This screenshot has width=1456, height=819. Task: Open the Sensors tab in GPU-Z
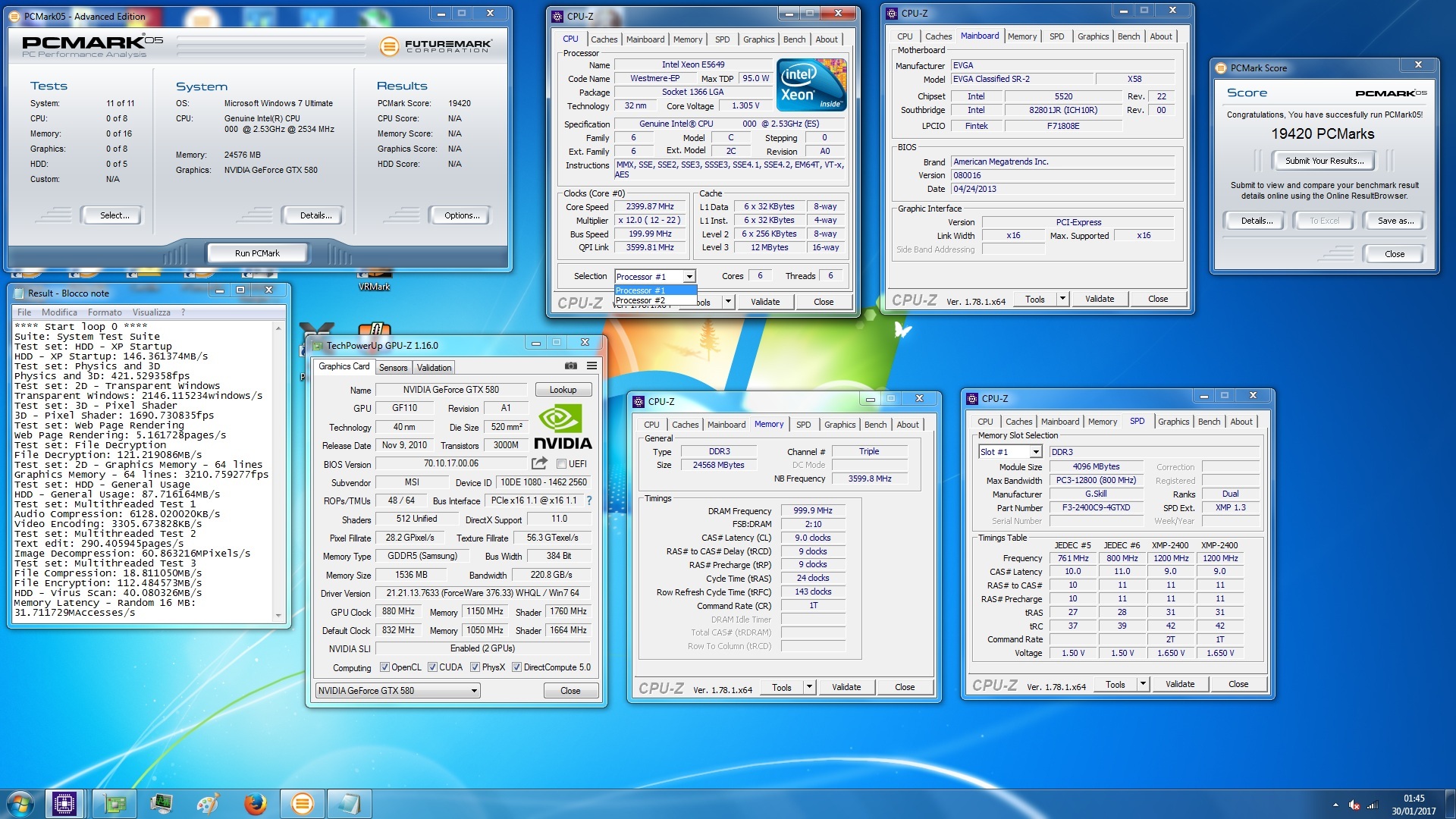point(393,368)
